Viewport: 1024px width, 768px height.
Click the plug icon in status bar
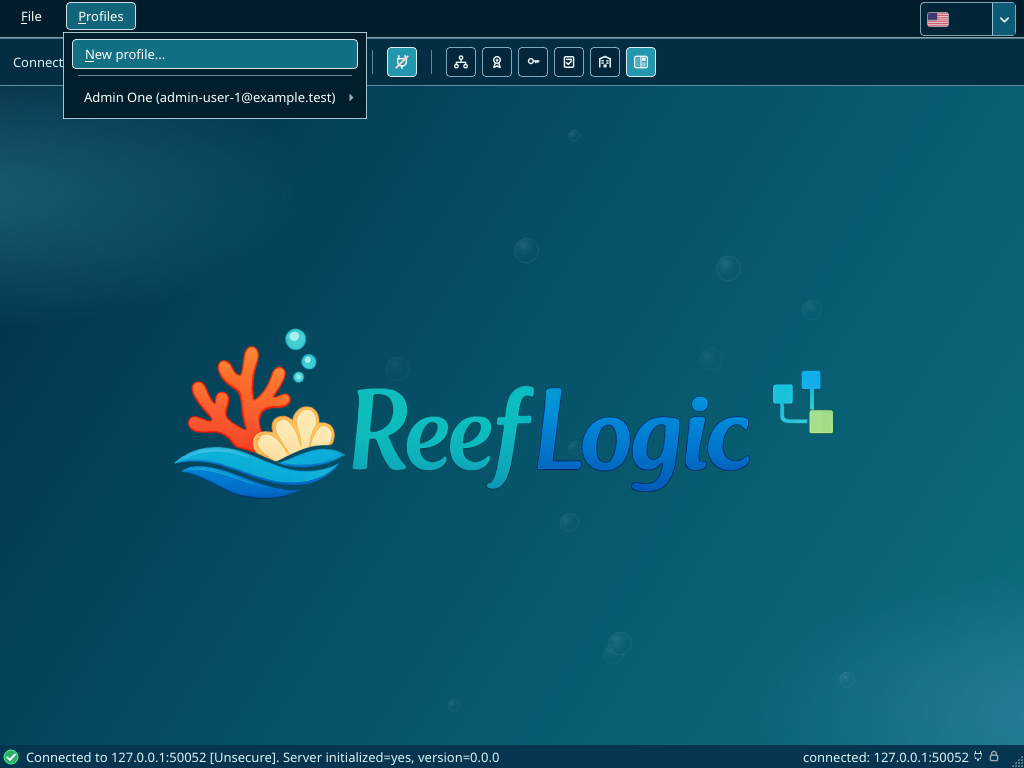coord(978,757)
